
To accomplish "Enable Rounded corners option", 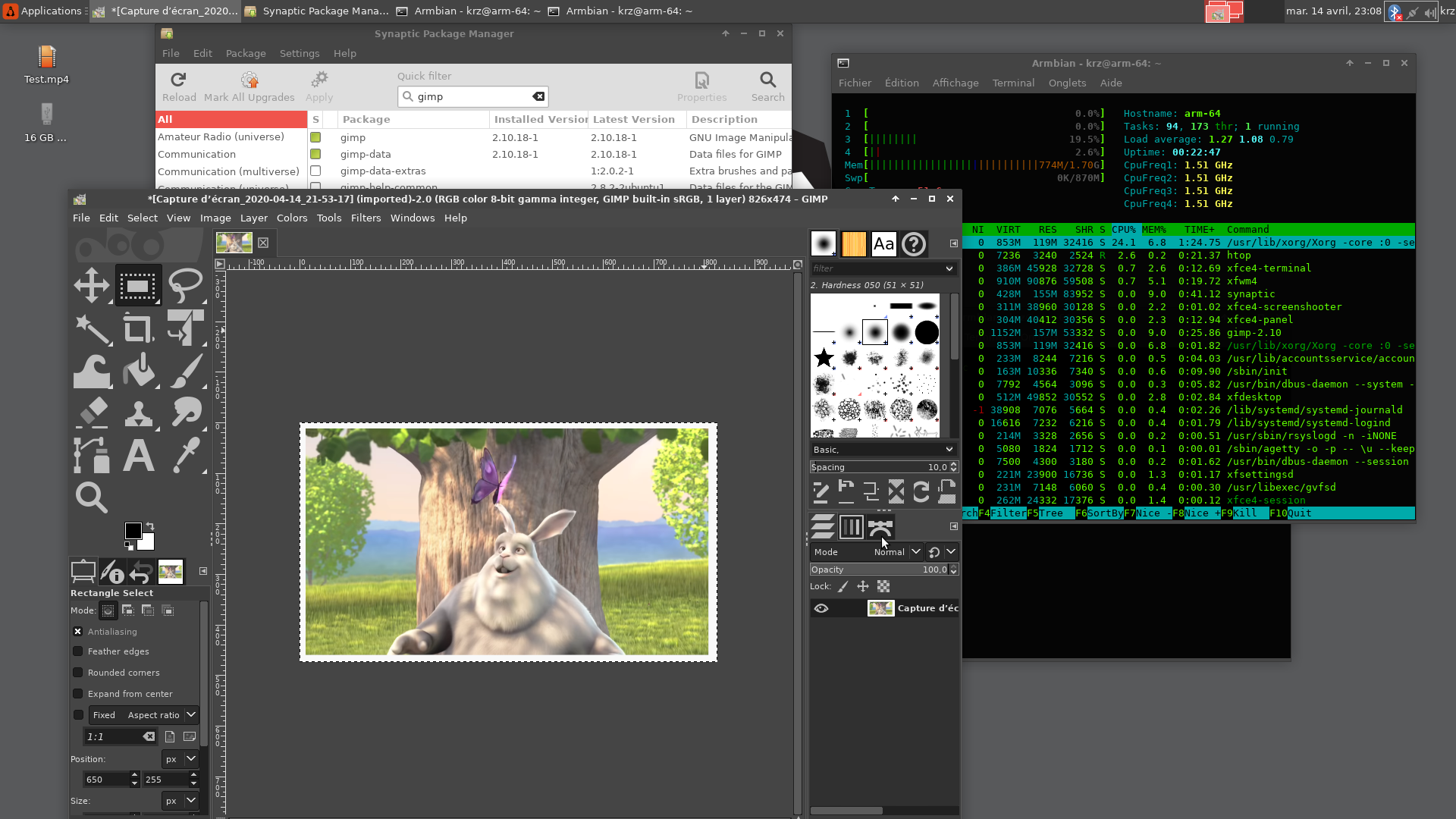I will (x=77, y=672).
